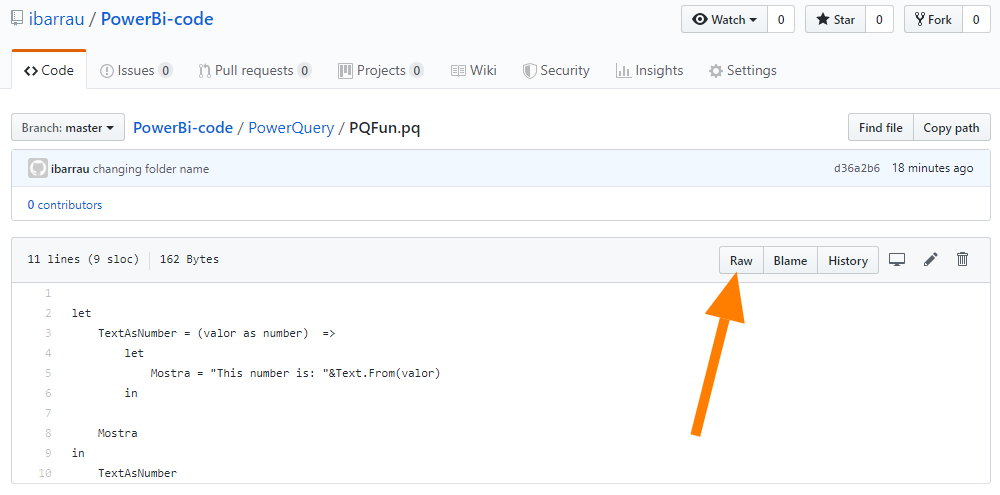Delete this file with the trash icon

coord(963,259)
